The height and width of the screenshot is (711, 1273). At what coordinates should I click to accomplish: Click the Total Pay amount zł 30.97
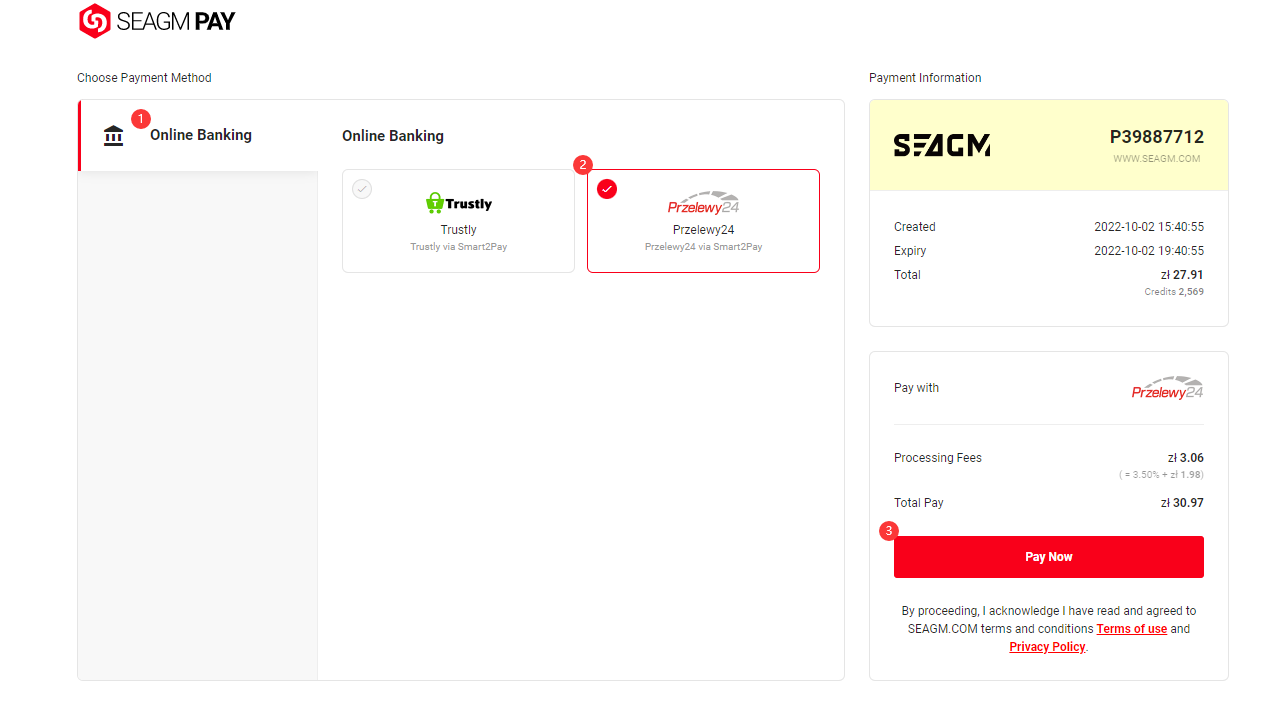click(1182, 503)
